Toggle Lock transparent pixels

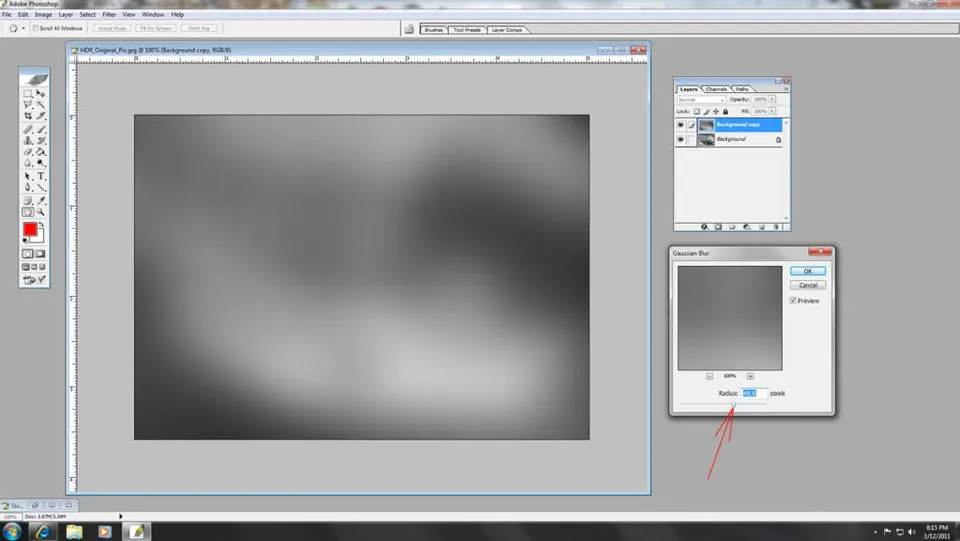point(697,111)
